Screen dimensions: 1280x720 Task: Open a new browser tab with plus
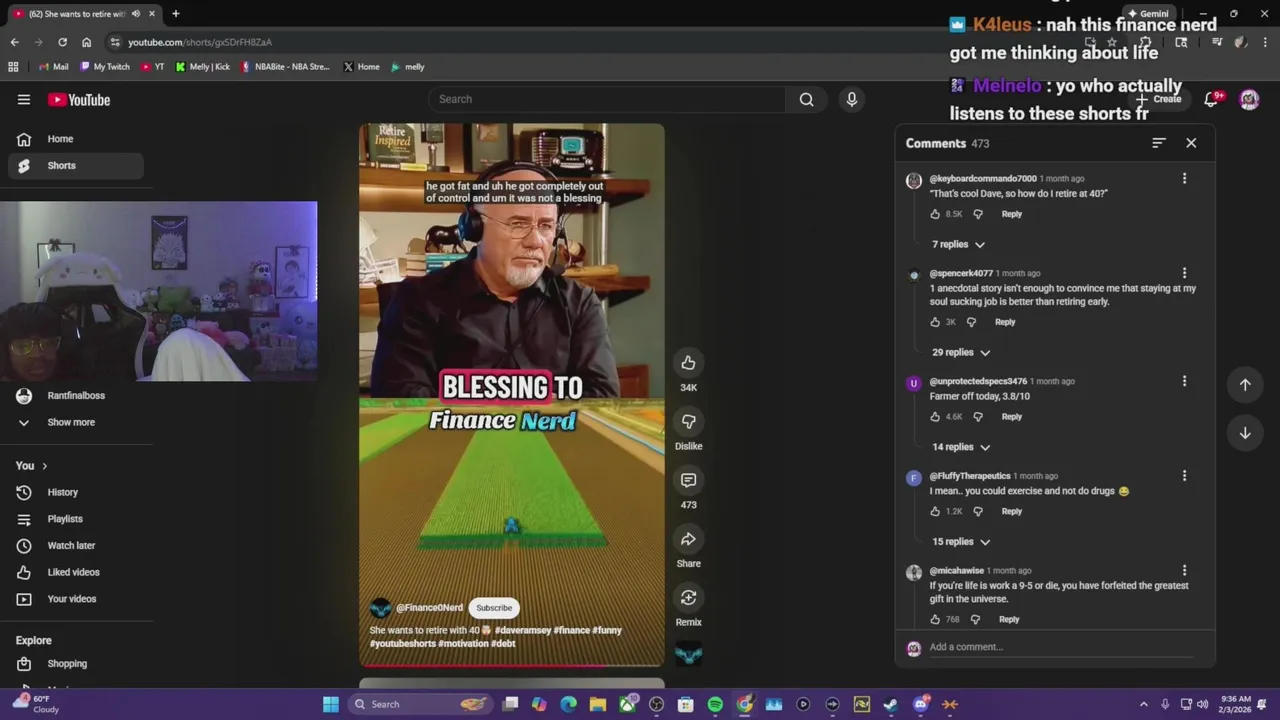(175, 14)
